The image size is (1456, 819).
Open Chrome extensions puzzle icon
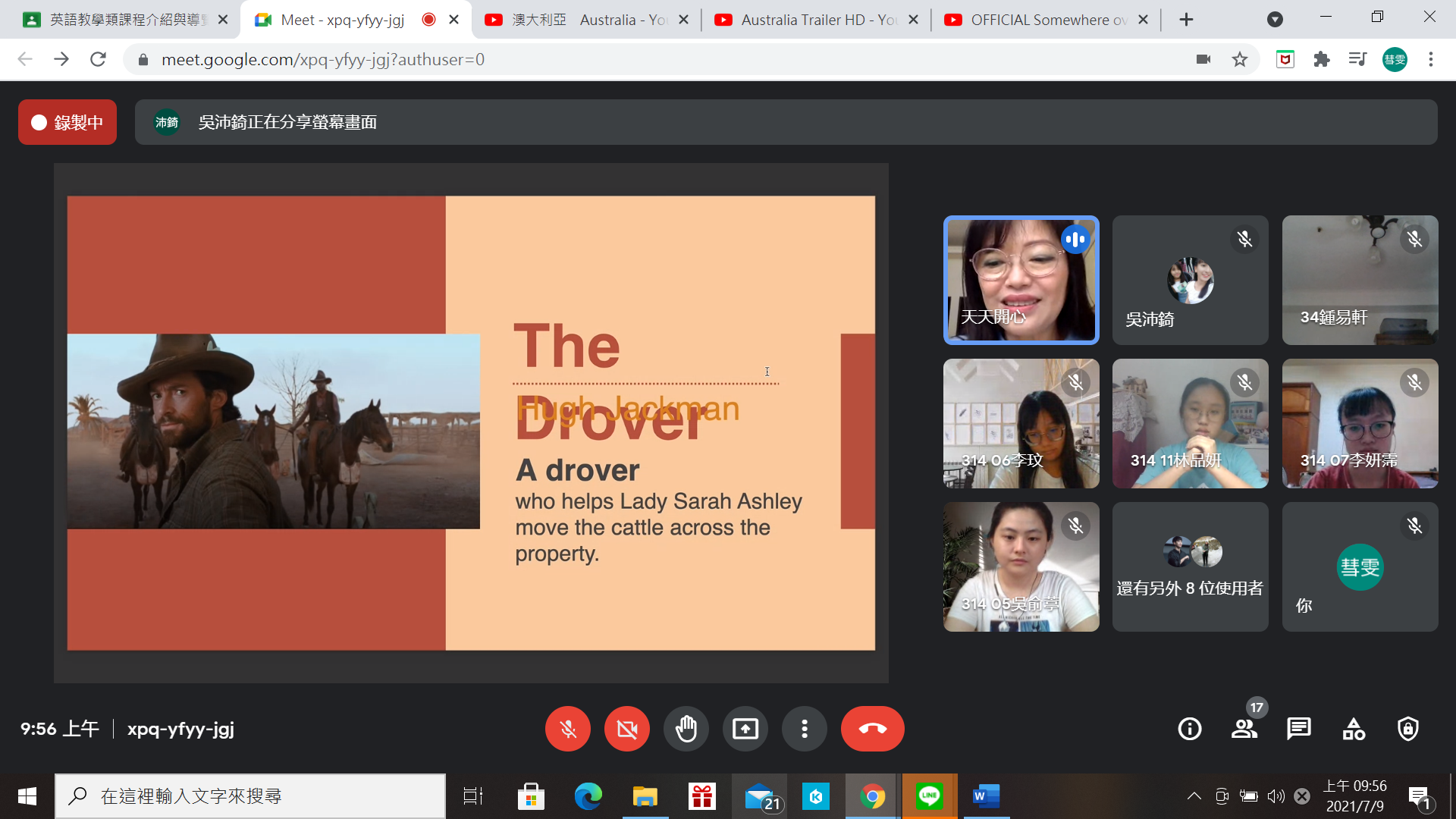1321,59
